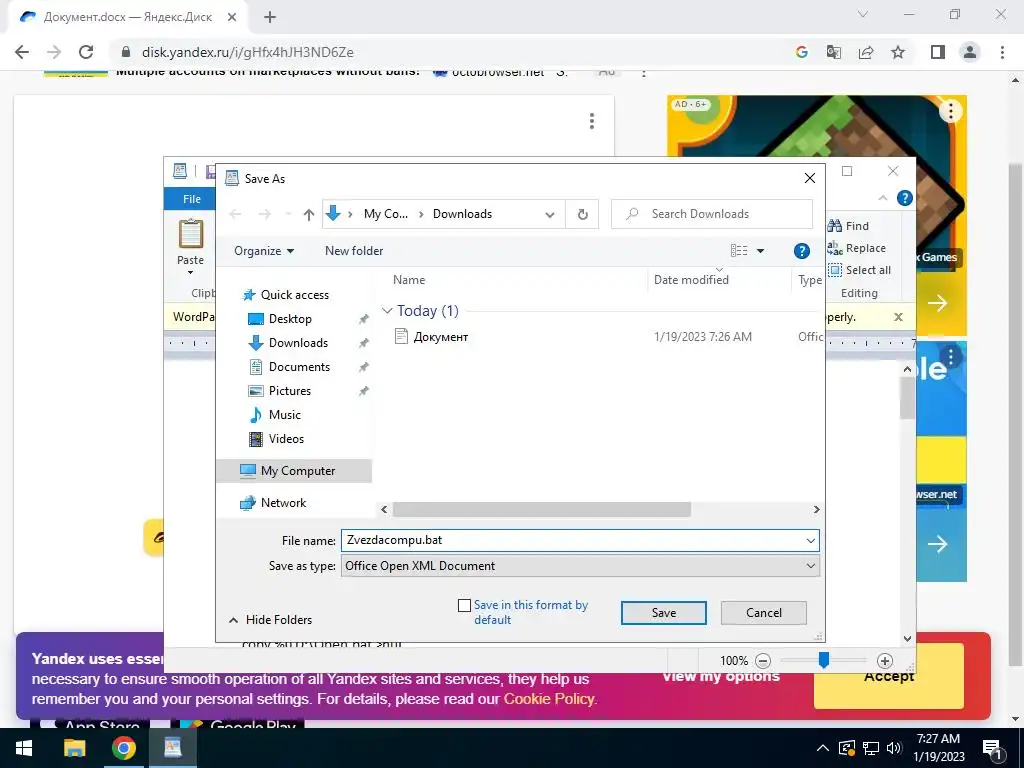This screenshot has width=1024, height=768.
Task: Click the horizontal scrollbar in file list
Action: point(541,509)
